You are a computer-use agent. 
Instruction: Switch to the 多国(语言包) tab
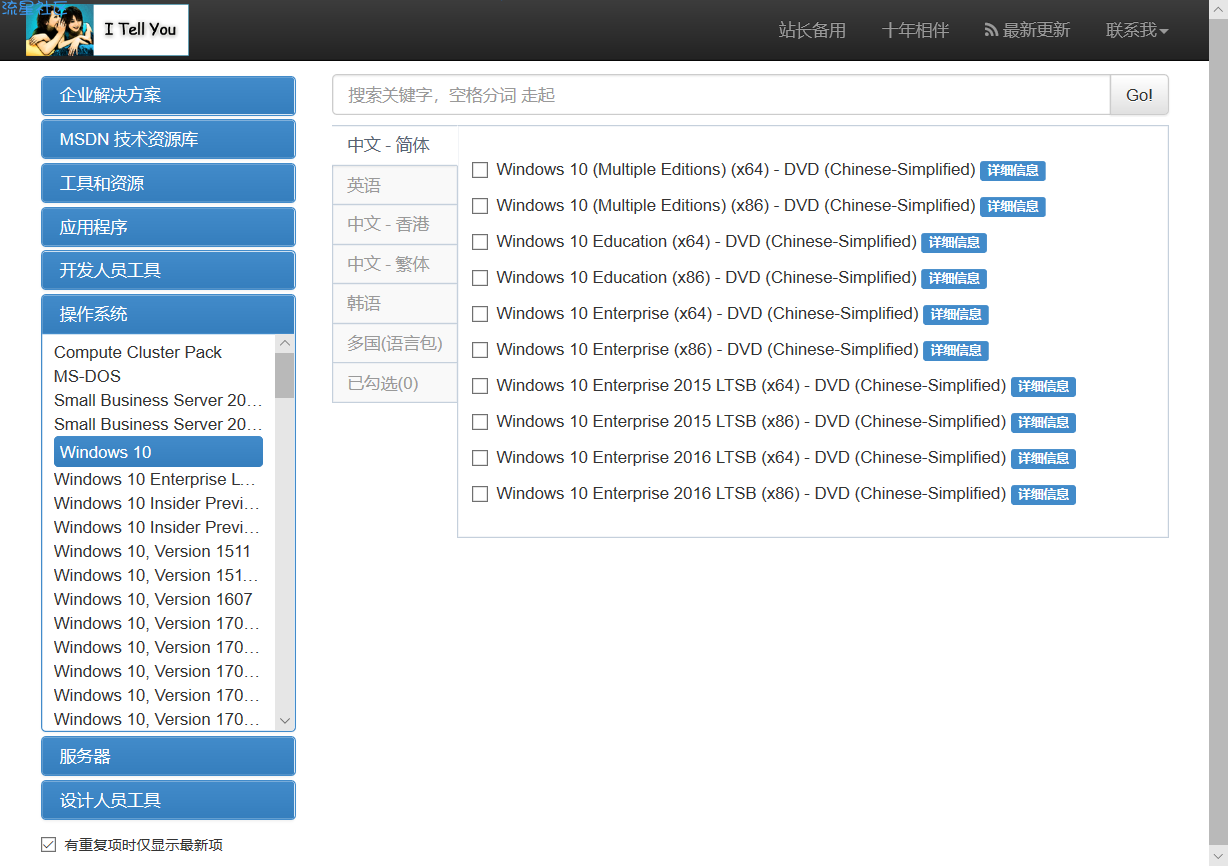[395, 343]
